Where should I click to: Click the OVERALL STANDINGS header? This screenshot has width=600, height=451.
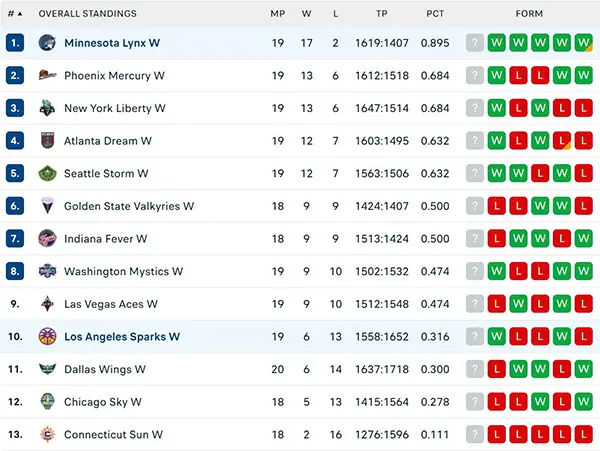87,14
